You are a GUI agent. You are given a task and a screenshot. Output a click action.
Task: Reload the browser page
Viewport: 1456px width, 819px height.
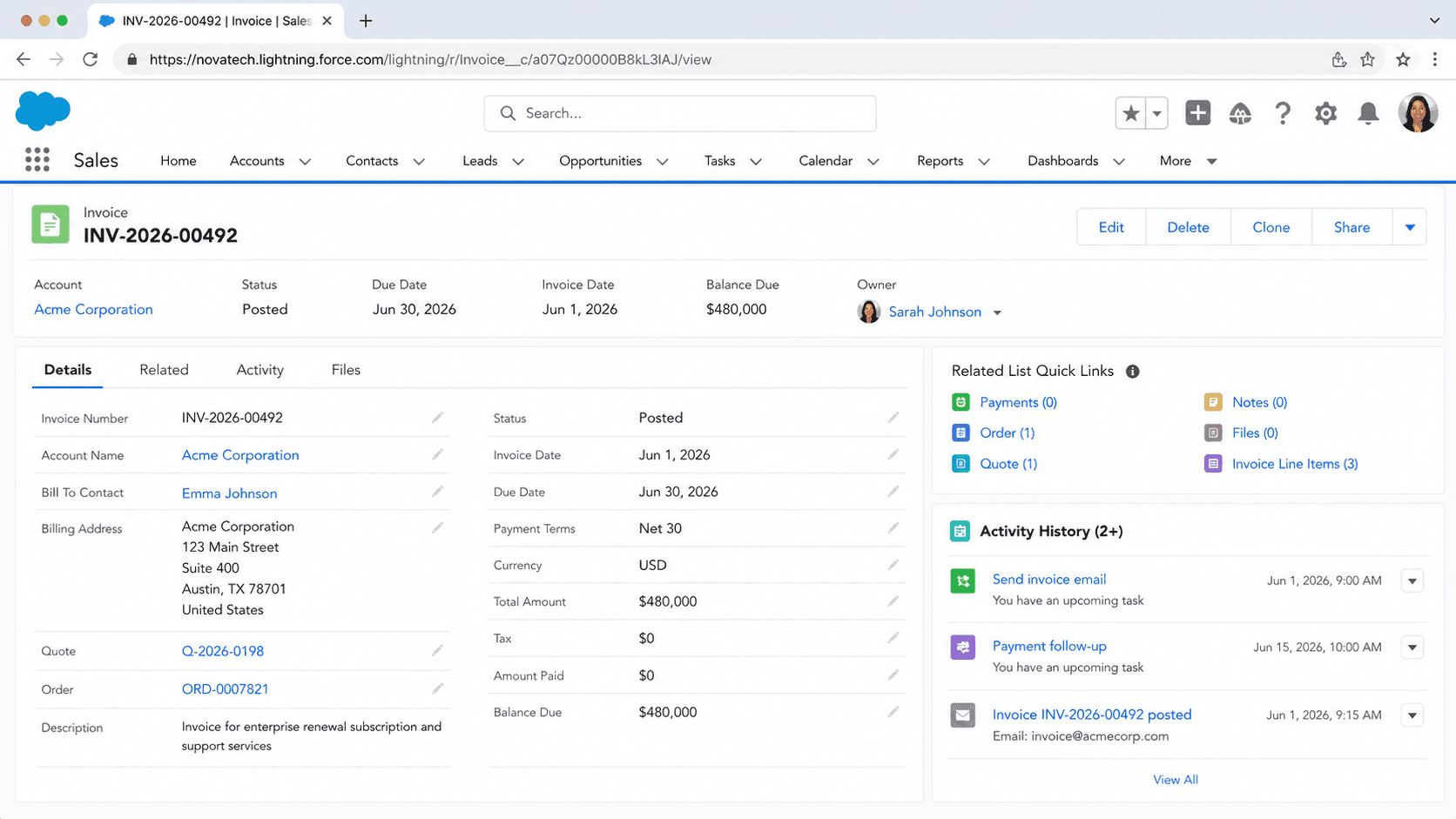(x=90, y=59)
